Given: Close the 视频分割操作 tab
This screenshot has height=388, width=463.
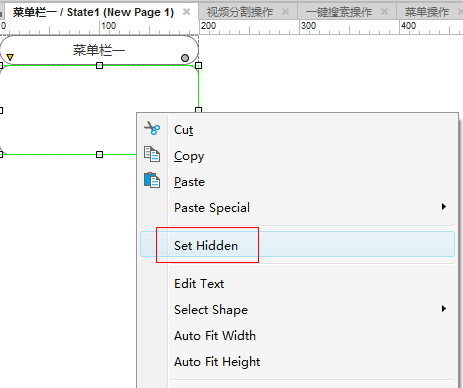Looking at the screenshot, I should 285,12.
